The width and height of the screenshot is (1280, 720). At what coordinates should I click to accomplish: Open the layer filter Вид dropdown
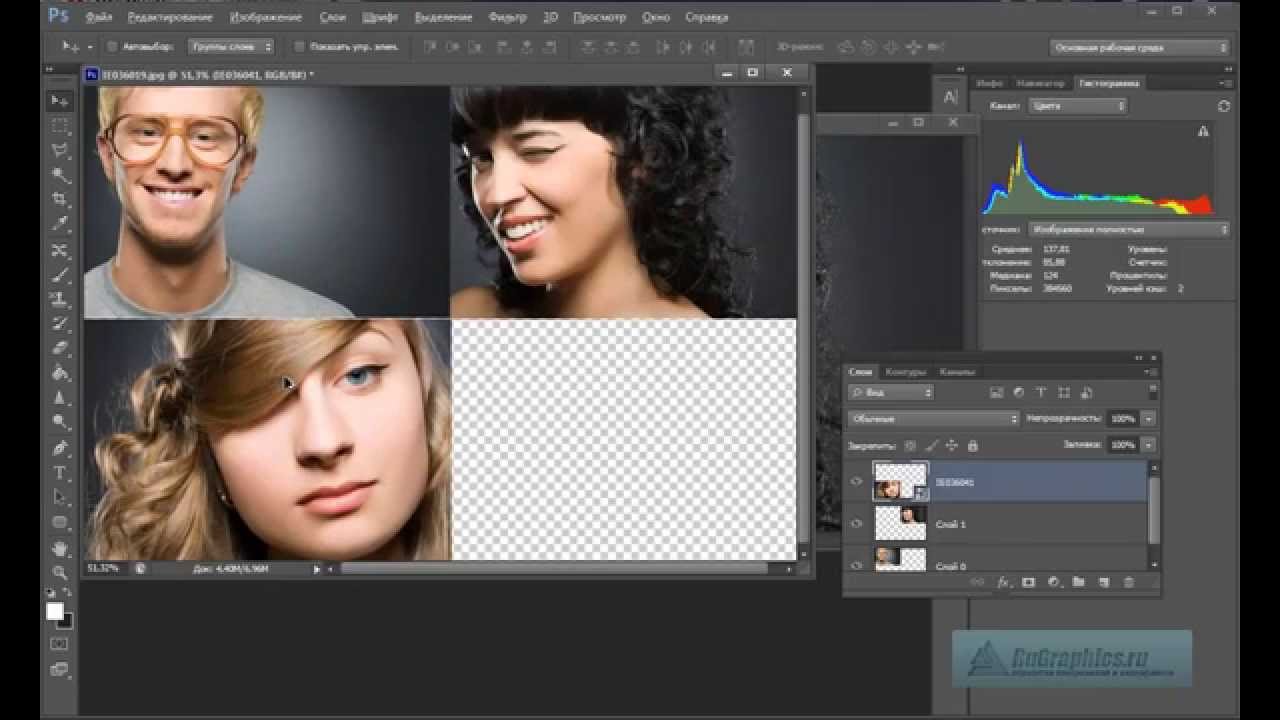(891, 393)
